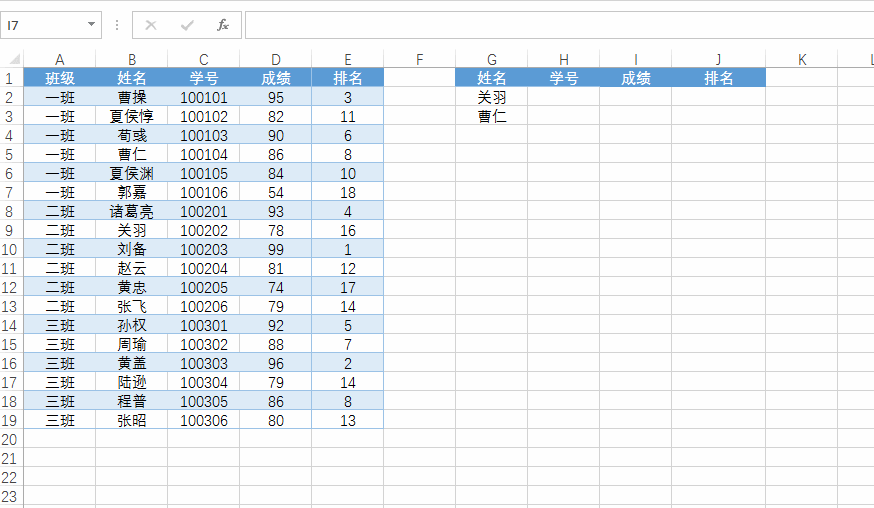Select row 19 header
Screen dimensions: 874x508
click(11, 420)
